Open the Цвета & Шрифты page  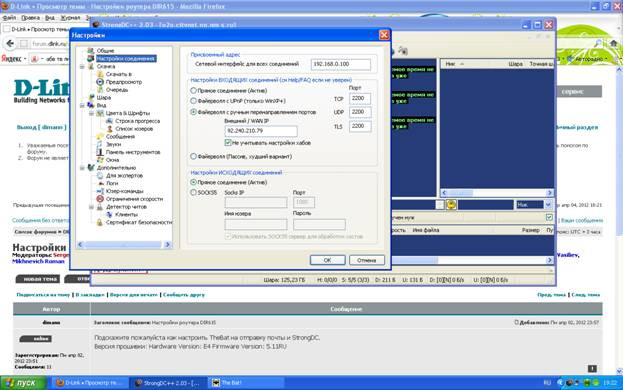[128, 113]
